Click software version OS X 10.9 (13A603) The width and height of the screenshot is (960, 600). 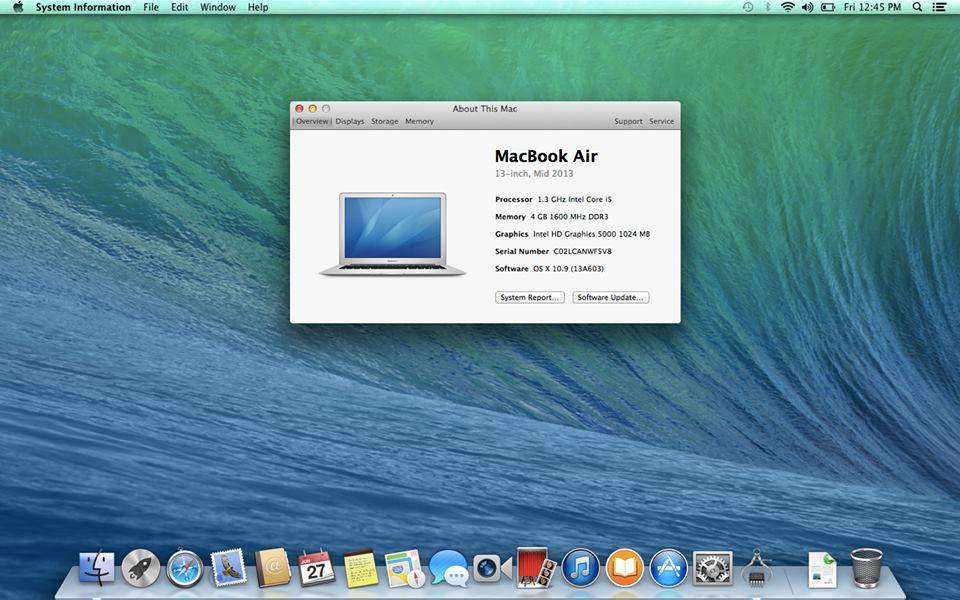point(568,268)
